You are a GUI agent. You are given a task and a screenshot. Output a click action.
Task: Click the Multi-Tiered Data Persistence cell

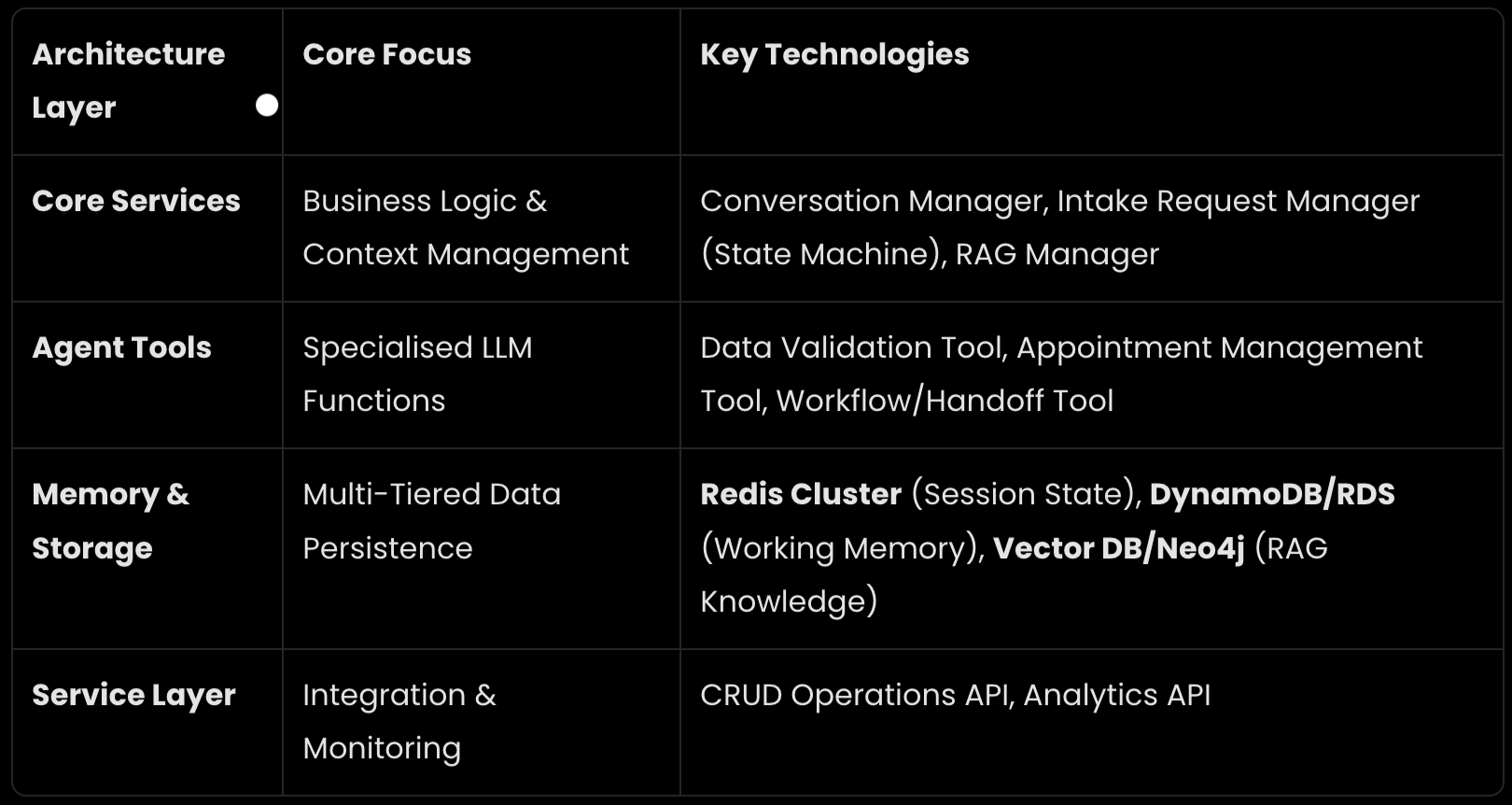(x=431, y=520)
